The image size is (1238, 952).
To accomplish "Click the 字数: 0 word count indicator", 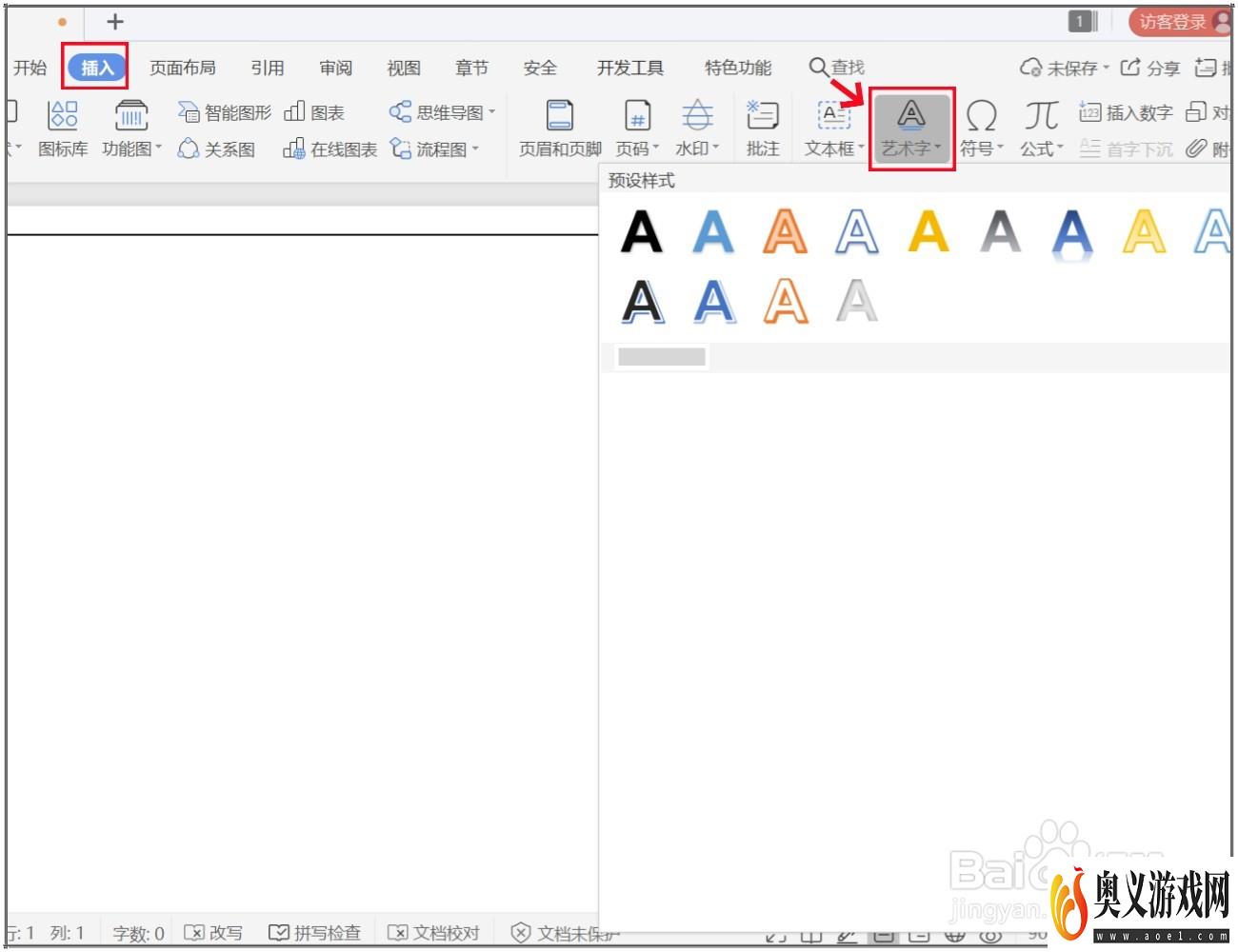I will [x=138, y=933].
